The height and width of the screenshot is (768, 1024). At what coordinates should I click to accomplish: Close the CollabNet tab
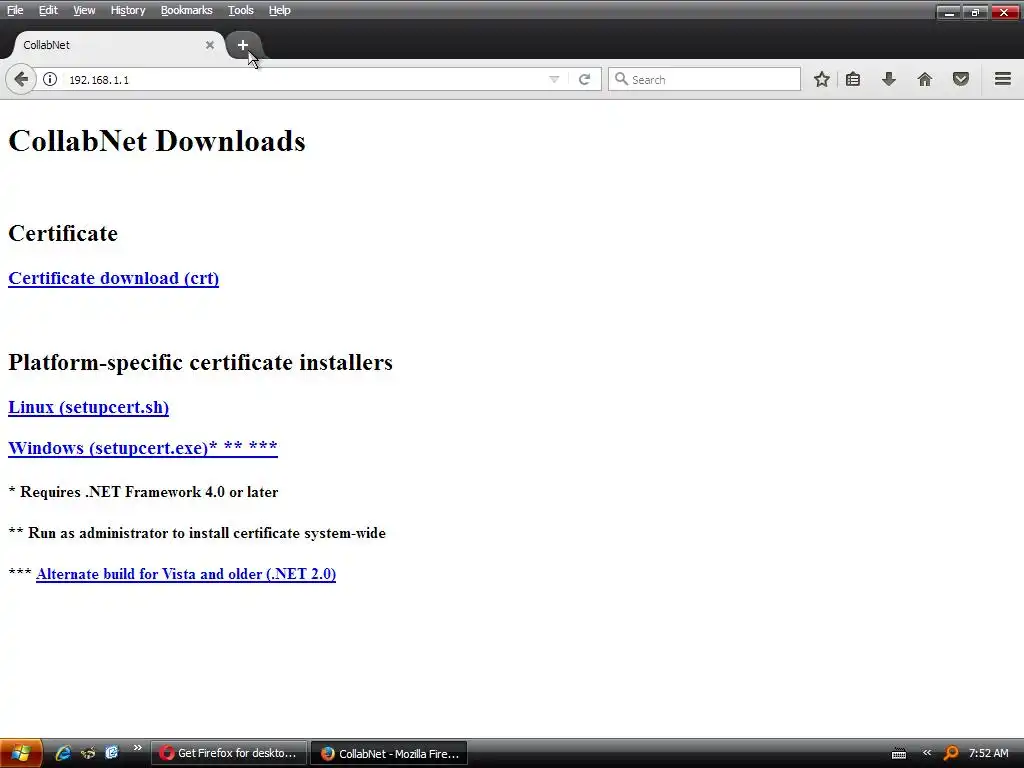tap(210, 45)
